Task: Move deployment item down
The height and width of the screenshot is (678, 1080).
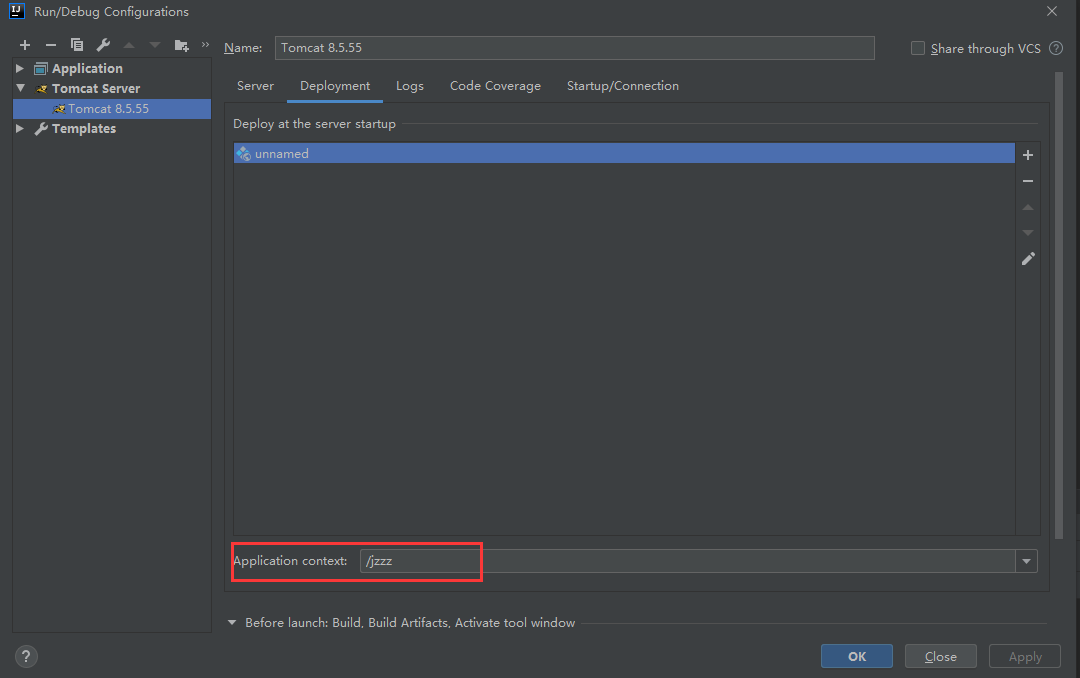Action: 1028,233
